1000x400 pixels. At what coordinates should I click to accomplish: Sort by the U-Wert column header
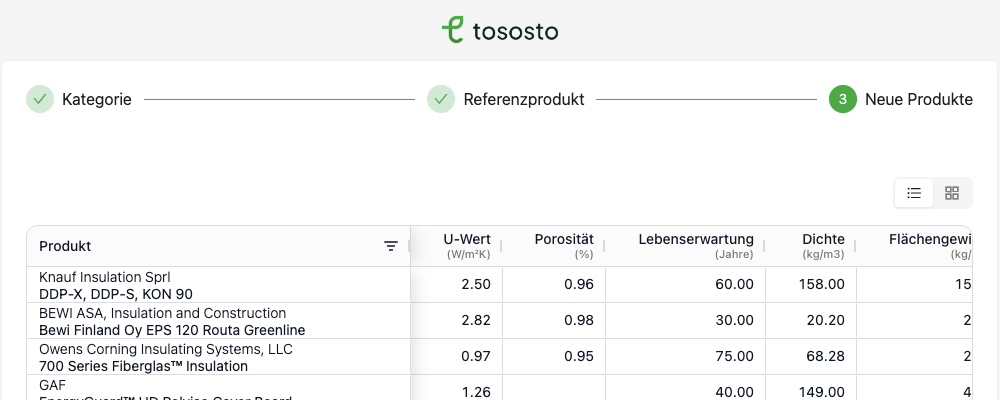[466, 240]
